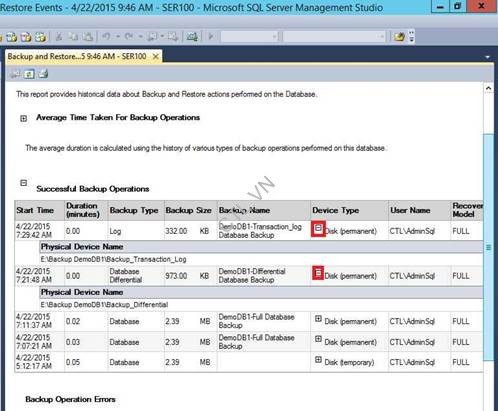Viewport: 498px width, 411px height.
Task: Expand the Disk (temporary) device row
Action: tap(318, 360)
